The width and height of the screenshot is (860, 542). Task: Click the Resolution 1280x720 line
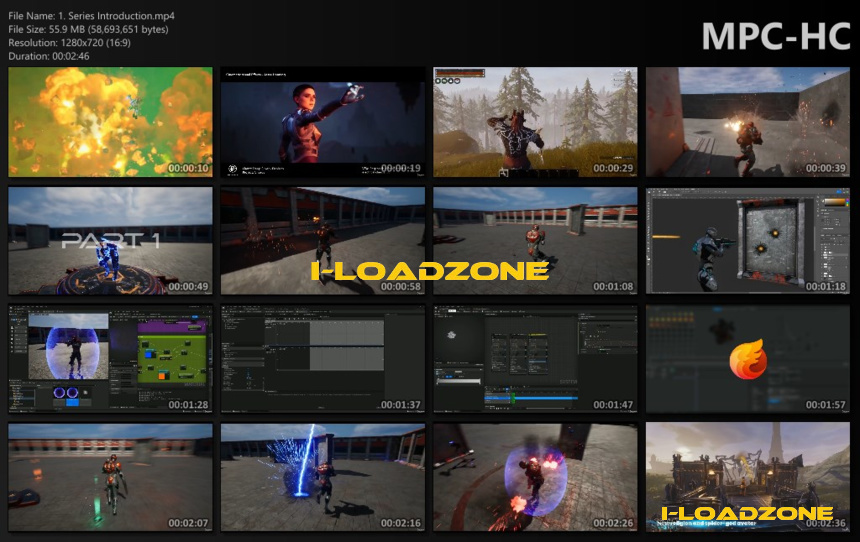69,42
